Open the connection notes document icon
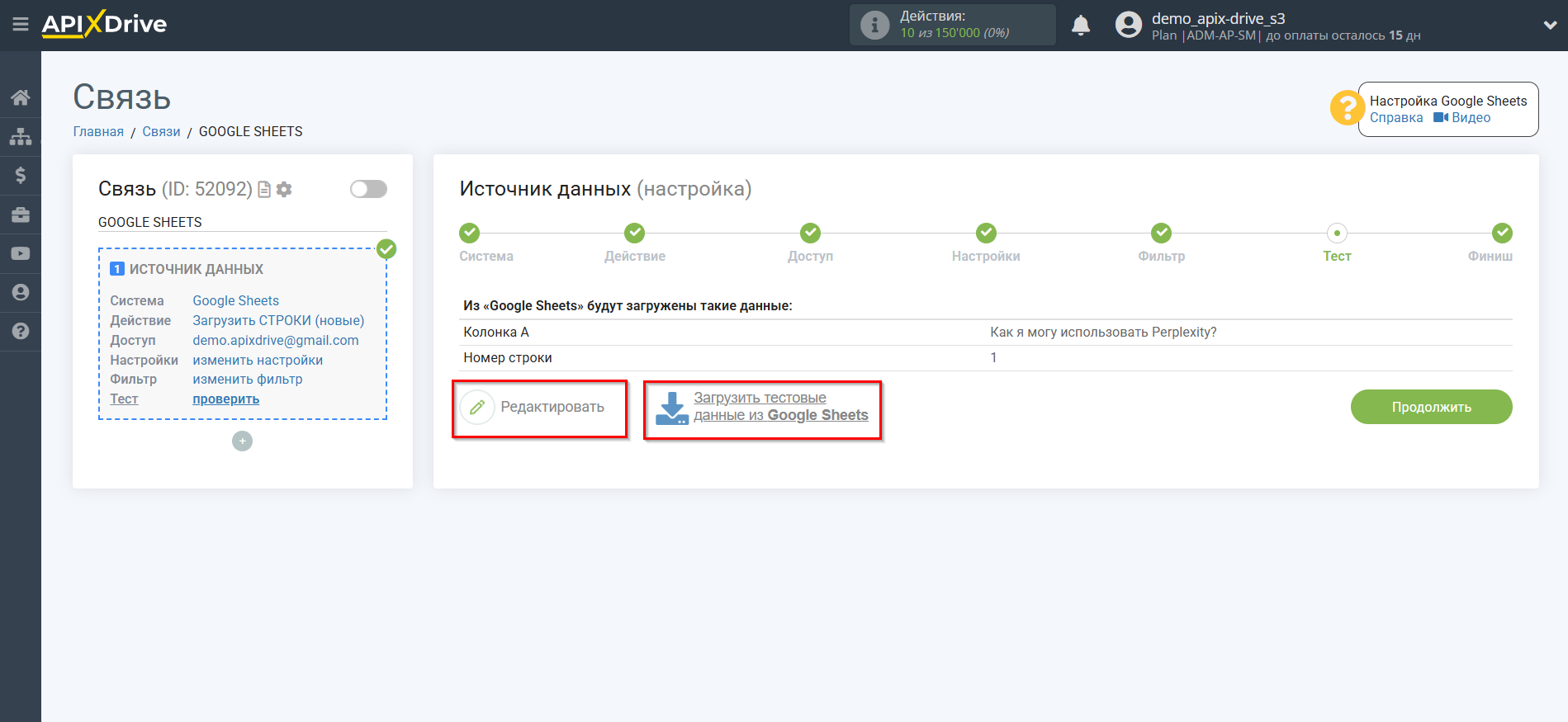The height and width of the screenshot is (722, 1568). point(264,190)
